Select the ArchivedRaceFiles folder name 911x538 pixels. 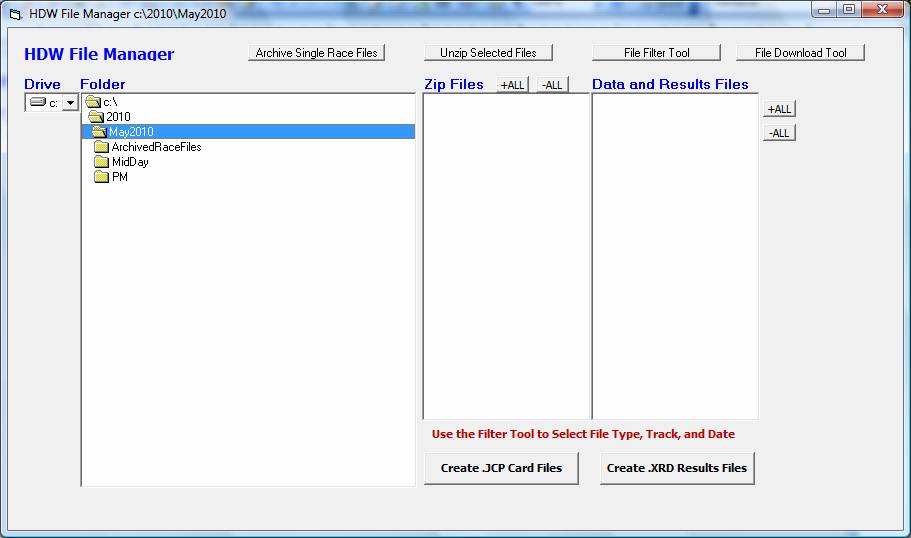[156, 147]
